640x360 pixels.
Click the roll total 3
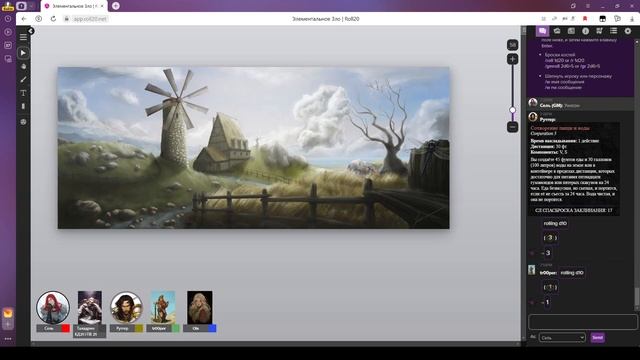tap(548, 253)
